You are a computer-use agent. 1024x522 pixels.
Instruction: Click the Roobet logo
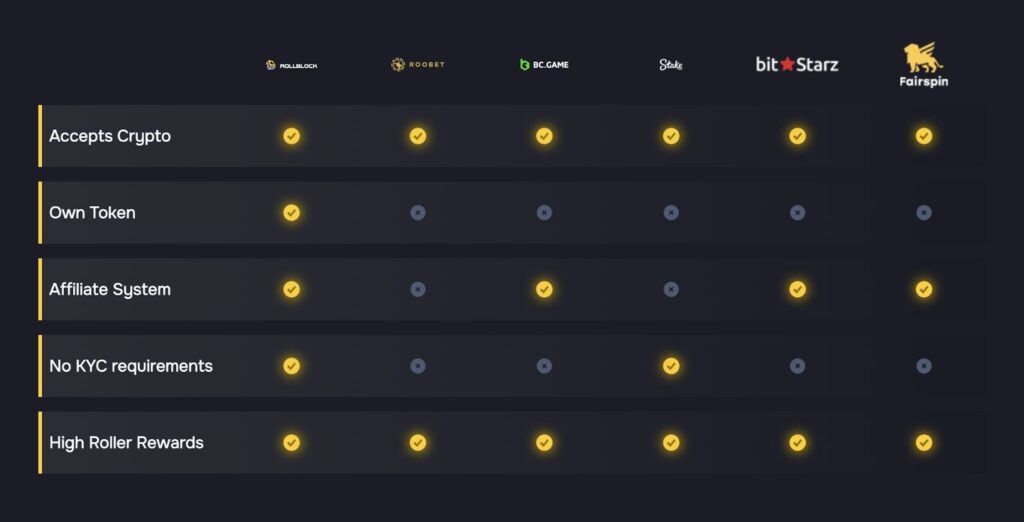pyautogui.click(x=418, y=65)
